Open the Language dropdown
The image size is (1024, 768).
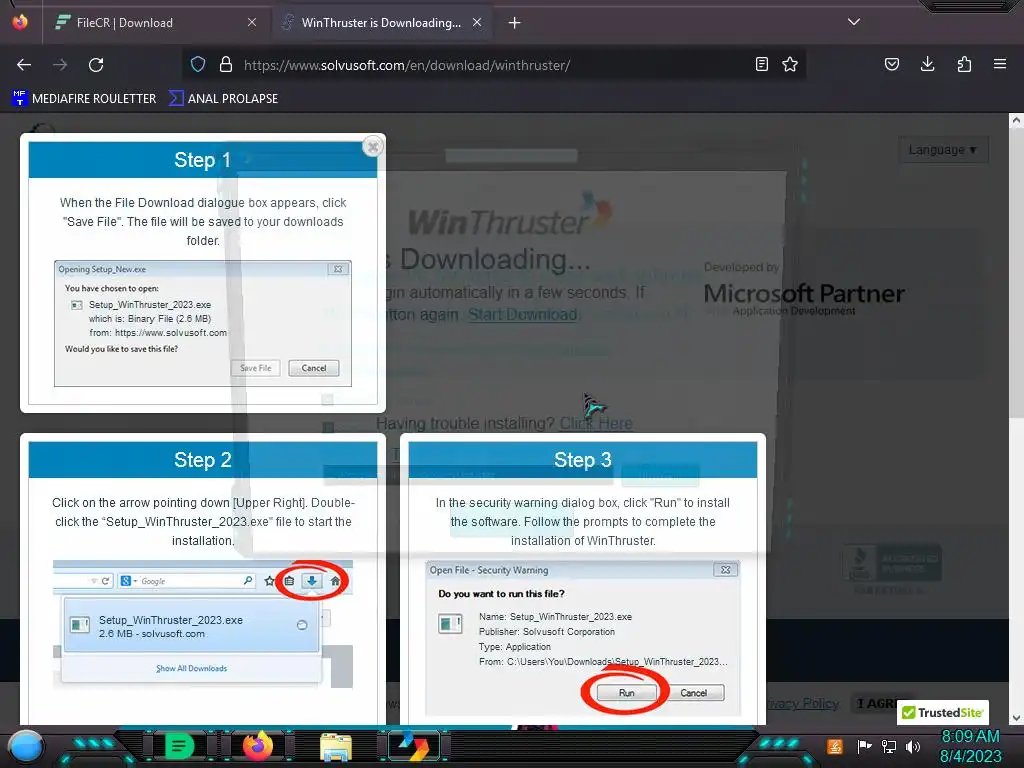[x=943, y=150]
